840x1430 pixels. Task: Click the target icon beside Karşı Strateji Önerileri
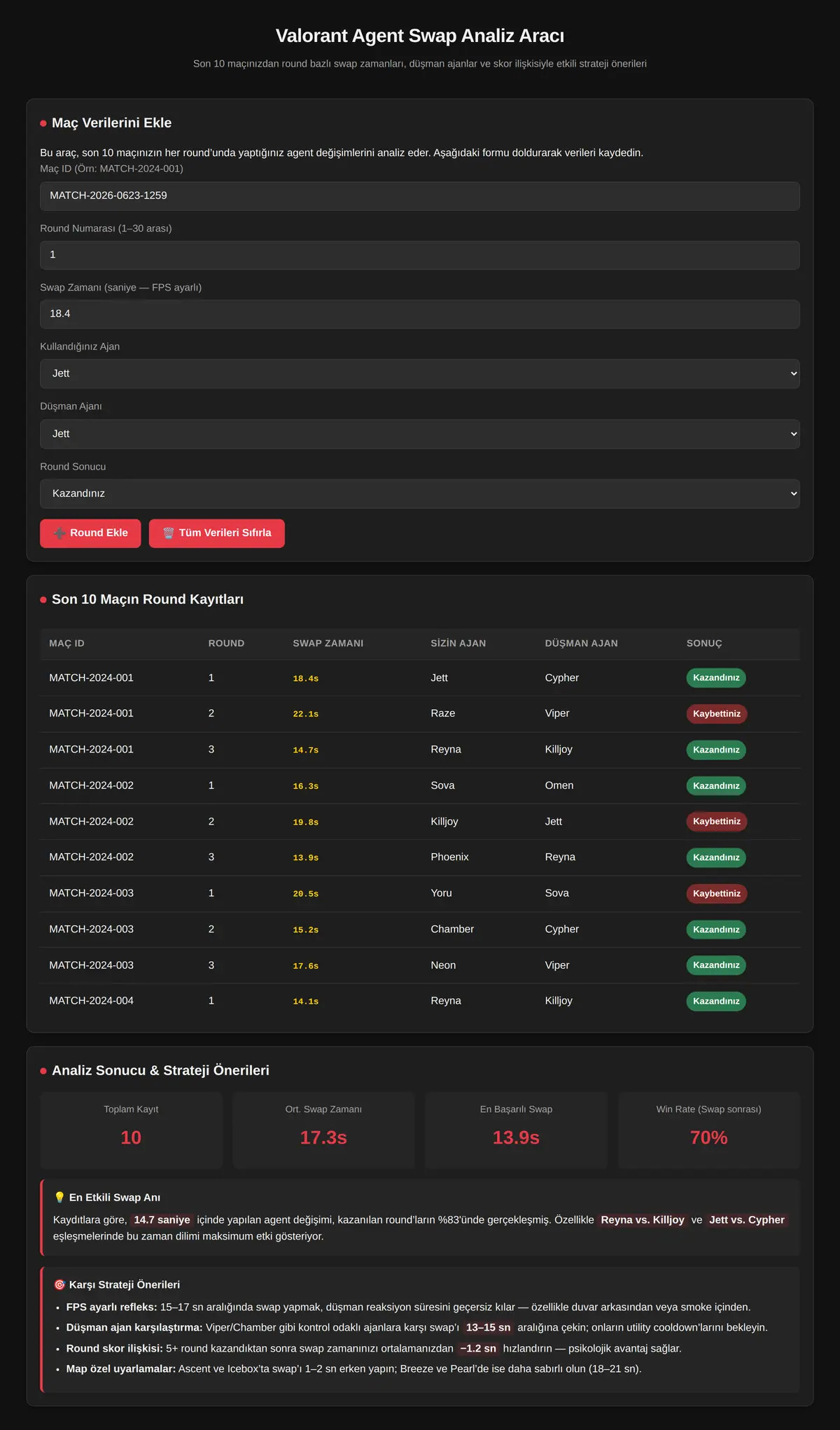(59, 1285)
